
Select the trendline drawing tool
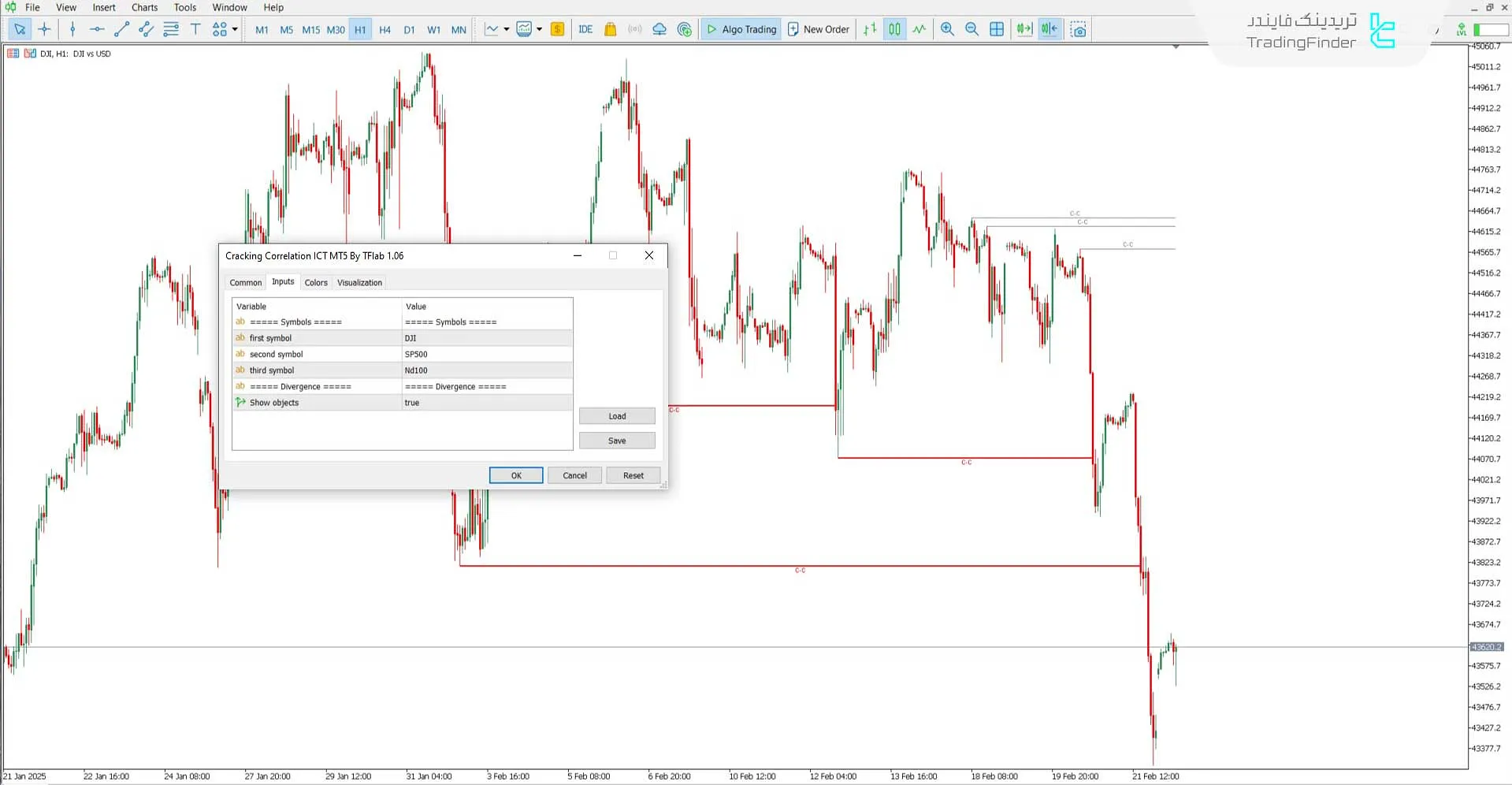coord(121,29)
